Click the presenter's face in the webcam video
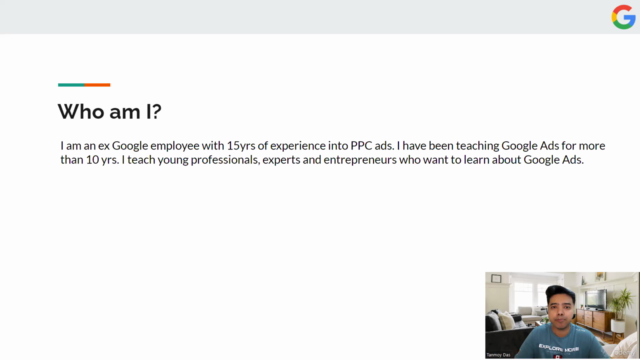 (562, 311)
